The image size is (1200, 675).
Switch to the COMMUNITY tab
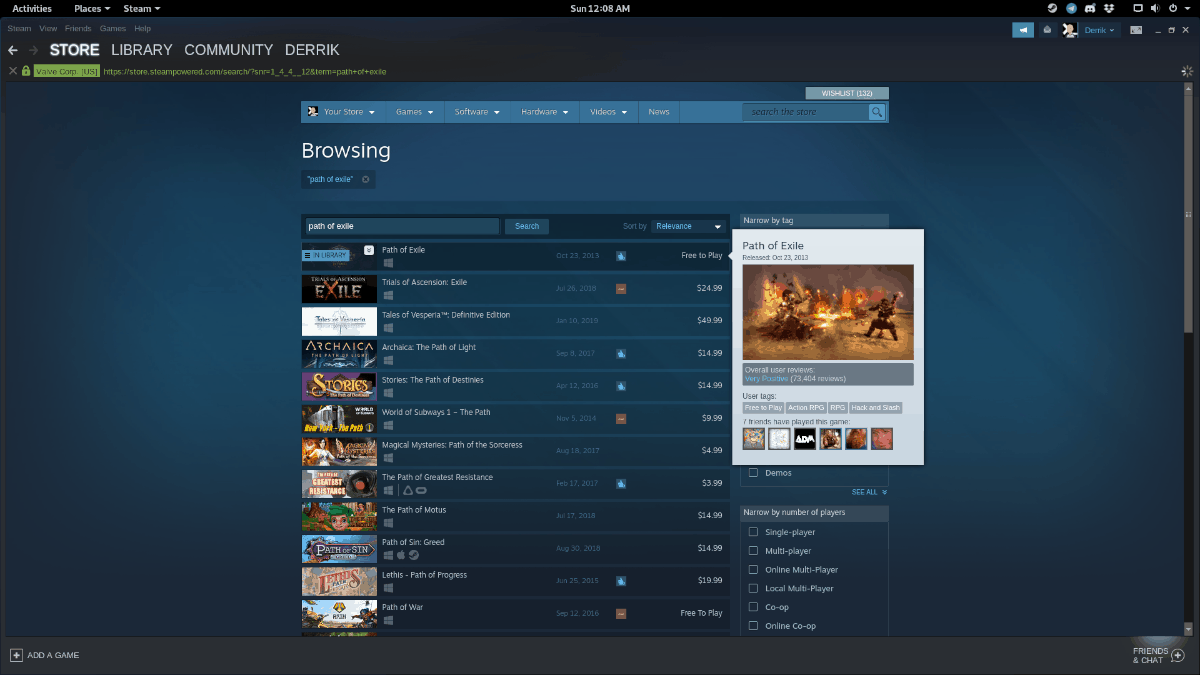[229, 50]
